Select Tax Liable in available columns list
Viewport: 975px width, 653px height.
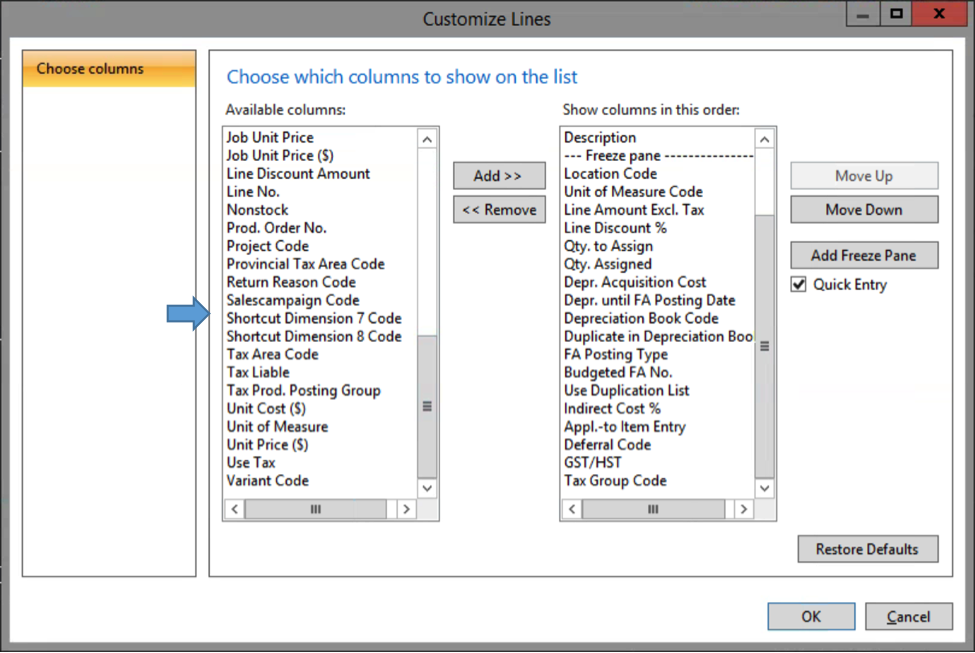click(258, 373)
